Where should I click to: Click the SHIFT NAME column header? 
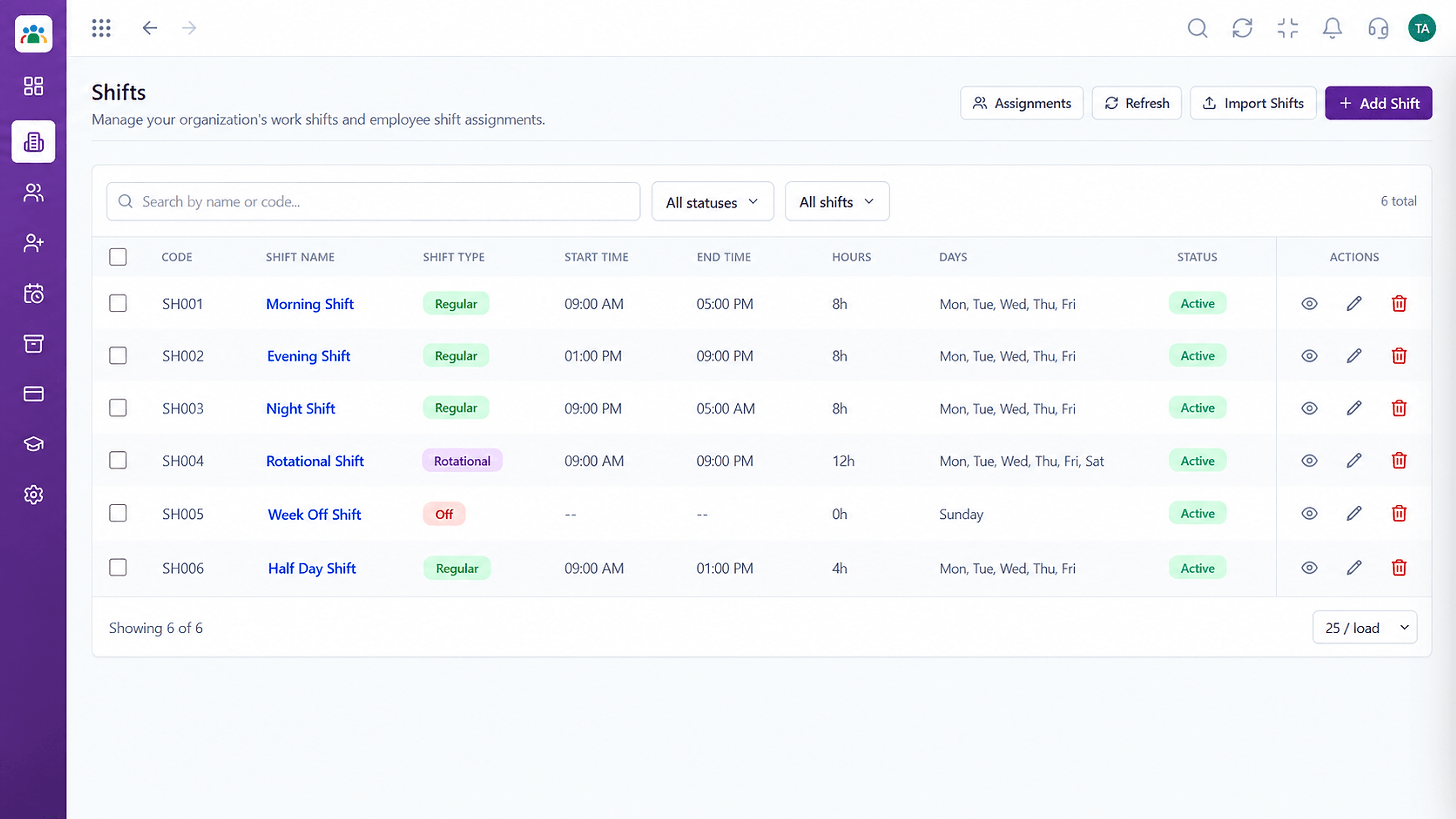[300, 257]
